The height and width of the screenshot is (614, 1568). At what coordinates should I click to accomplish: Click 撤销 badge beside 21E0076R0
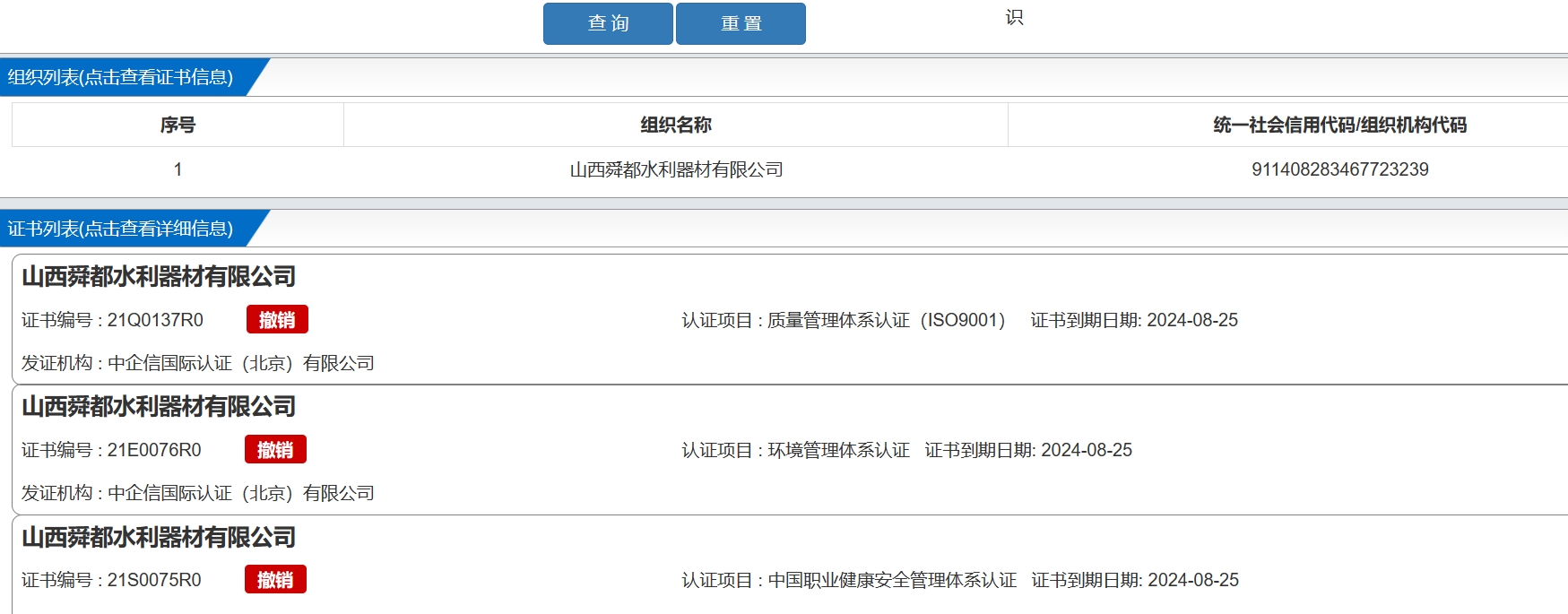(x=275, y=450)
